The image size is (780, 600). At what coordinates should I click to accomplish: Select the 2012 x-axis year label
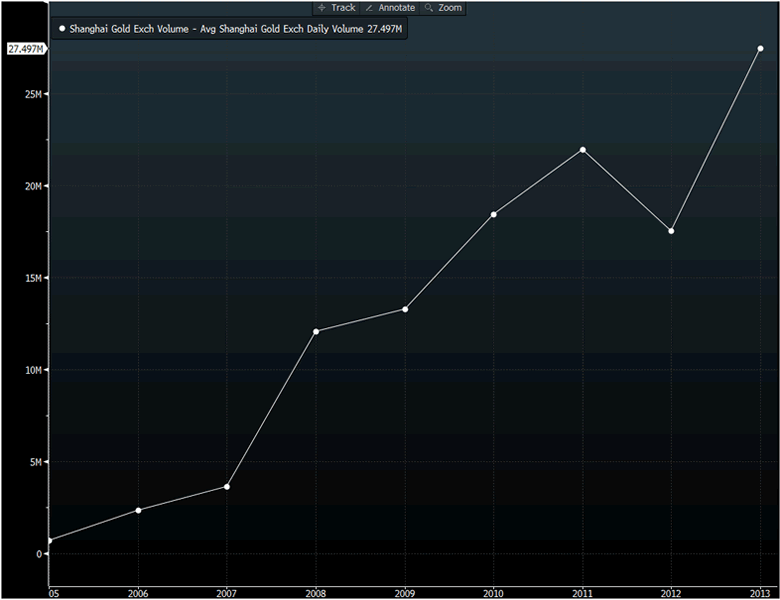pos(671,592)
